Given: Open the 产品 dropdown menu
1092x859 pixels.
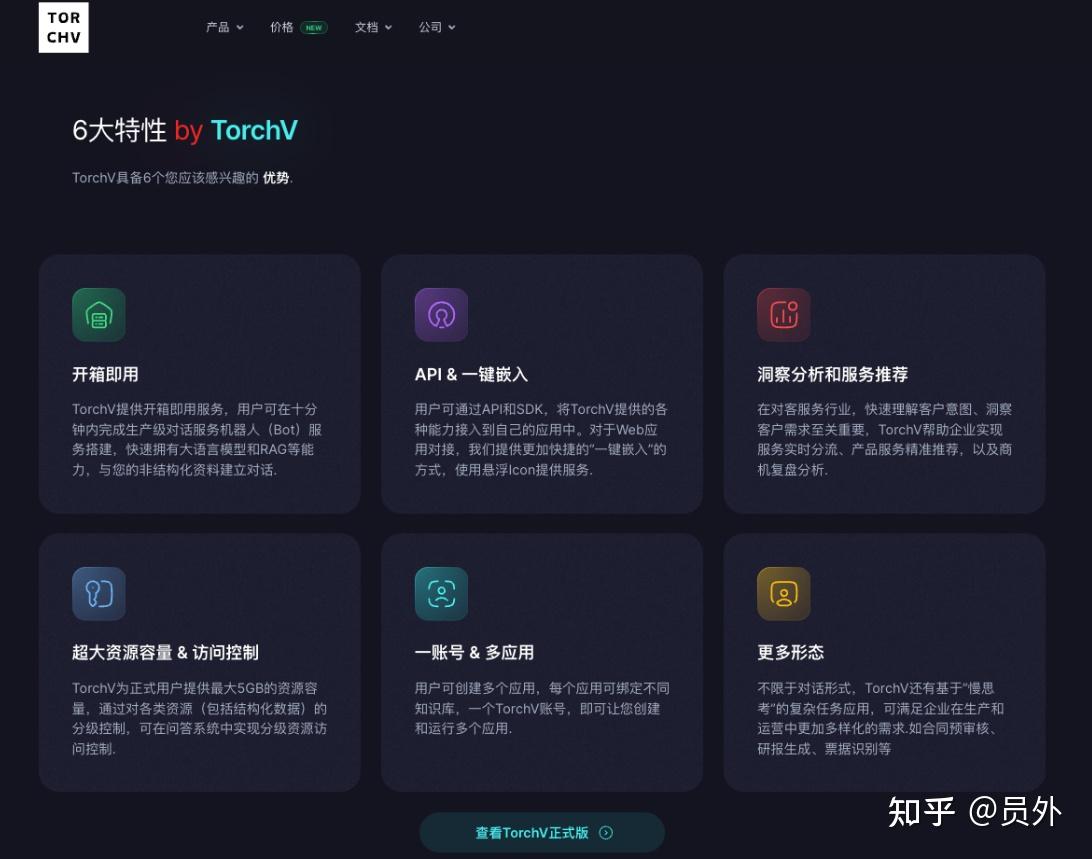Looking at the screenshot, I should (224, 27).
